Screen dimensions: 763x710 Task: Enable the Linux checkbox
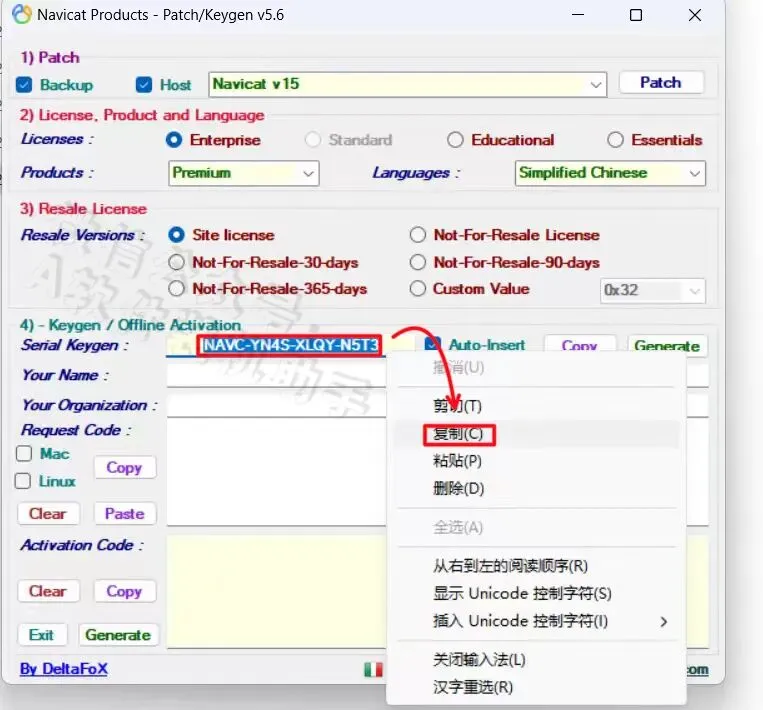tap(22, 481)
